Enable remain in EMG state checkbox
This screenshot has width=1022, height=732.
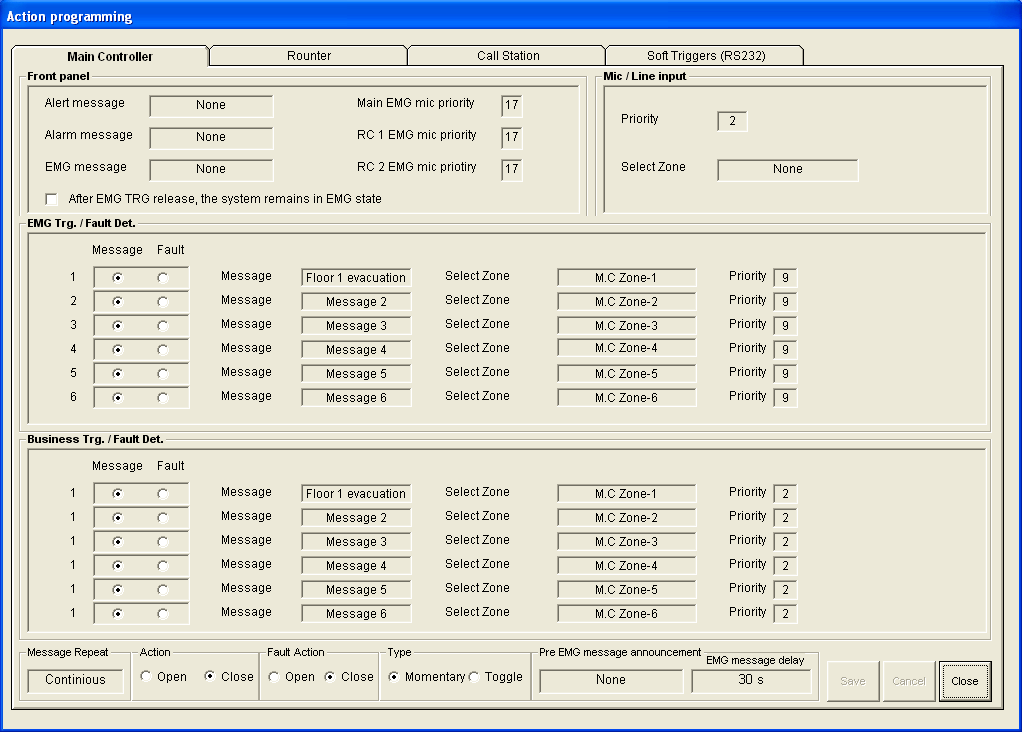point(51,199)
